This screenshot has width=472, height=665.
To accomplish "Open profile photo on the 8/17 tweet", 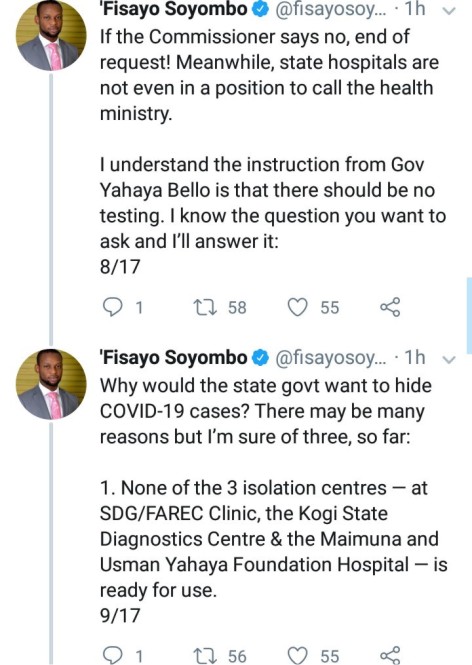I will (x=51, y=36).
